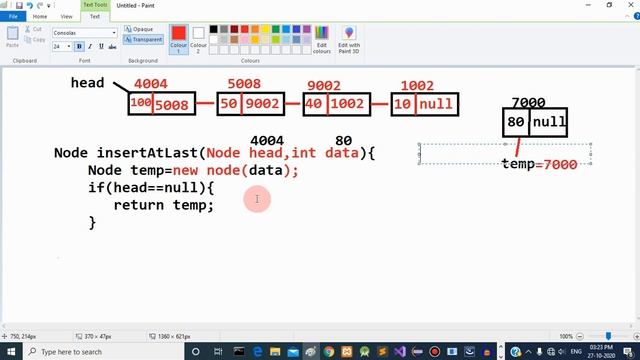Click the taskbar search box
Screen dimensions: 640x360
104,351
